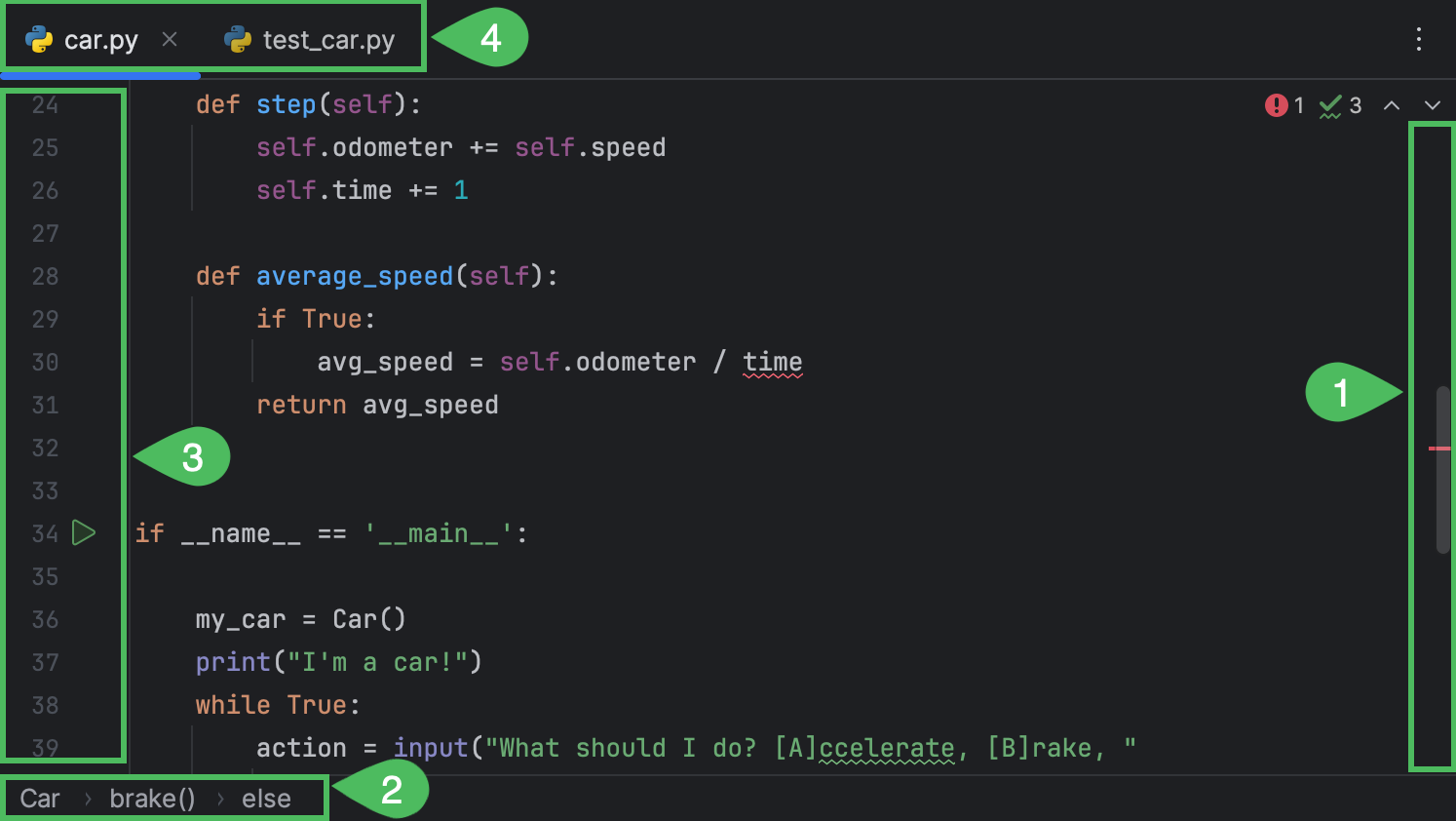Click the else breadcrumb item
Image resolution: width=1456 pixels, height=821 pixels.
click(265, 798)
